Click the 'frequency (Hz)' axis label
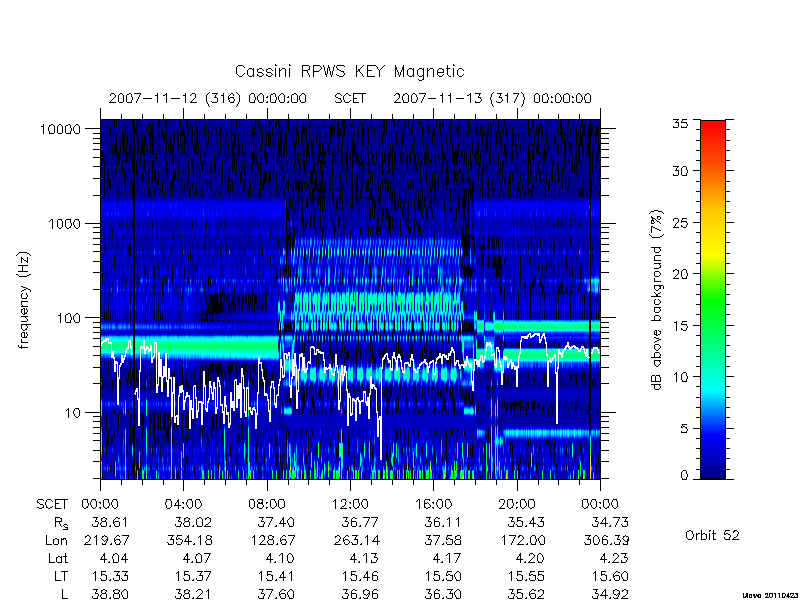This screenshot has width=800, height=600. [x=24, y=300]
